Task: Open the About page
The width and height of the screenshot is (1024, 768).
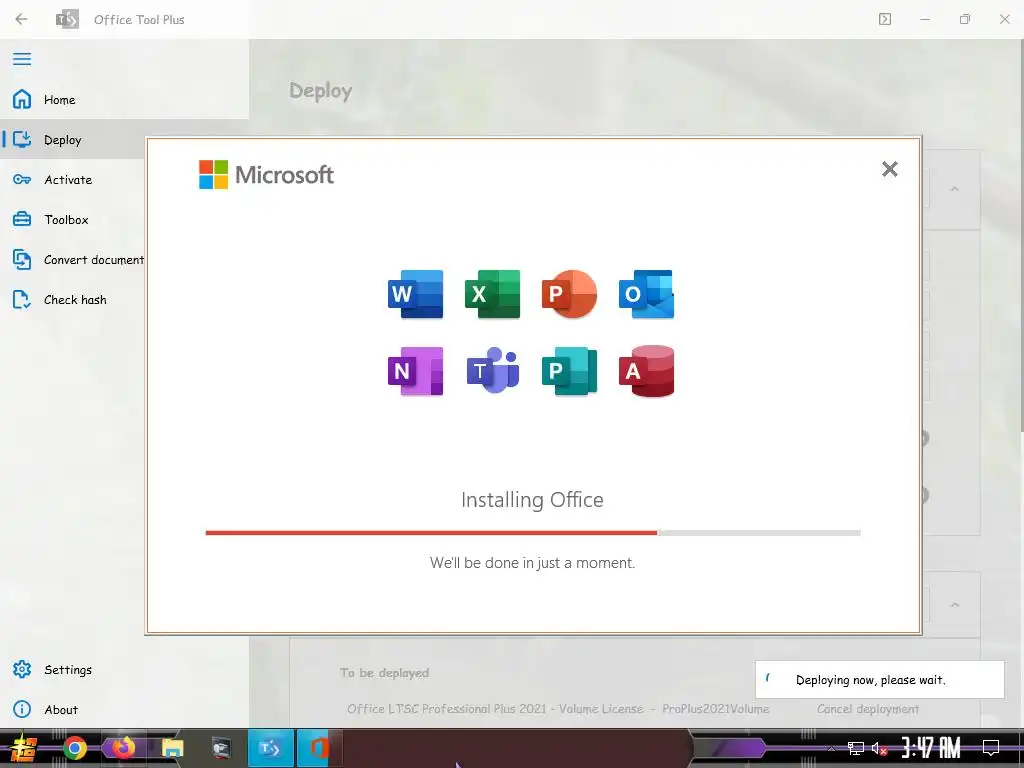Action: (124, 709)
